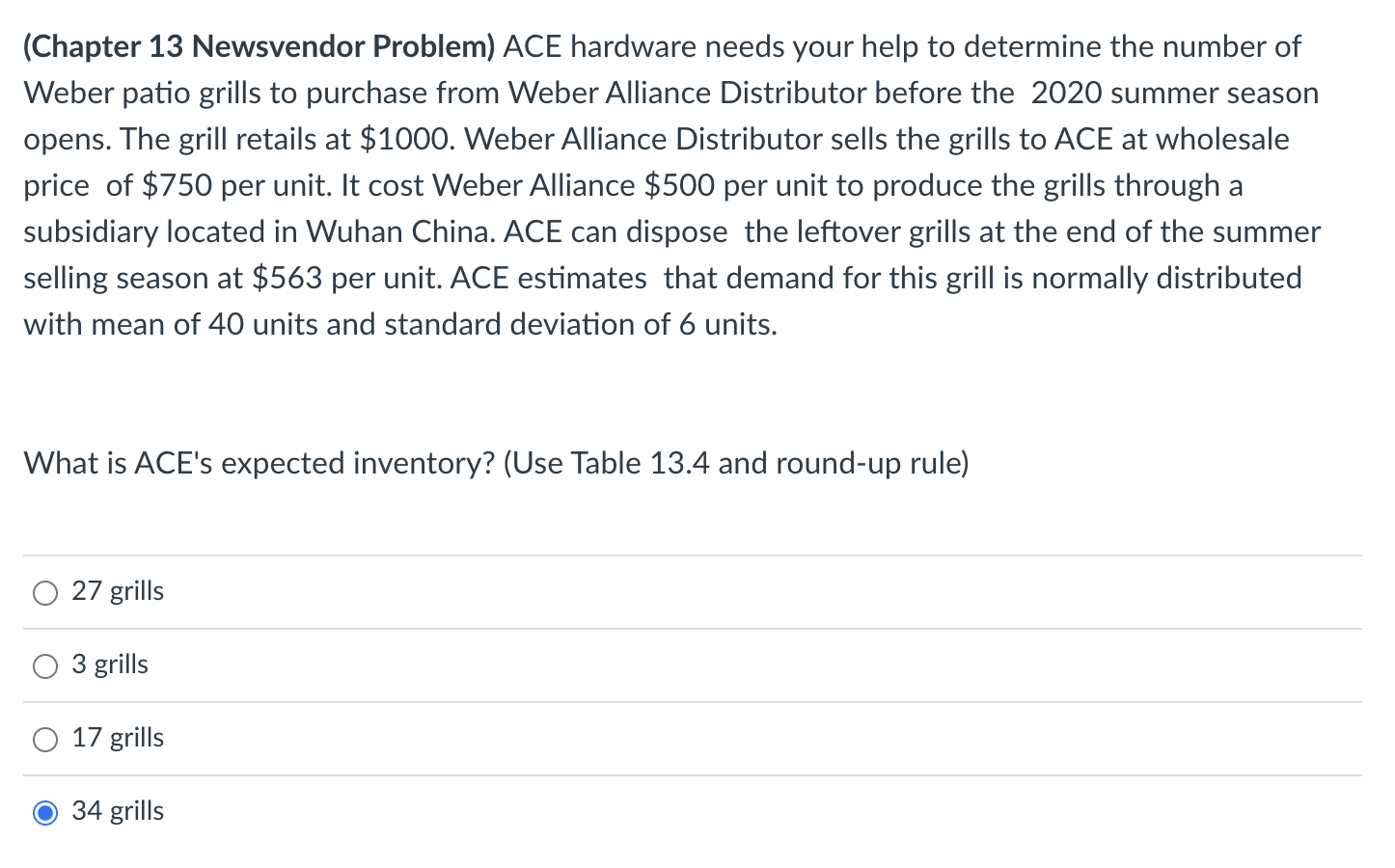Click the 27 grills answer label
Screen dimensions: 1395x868
click(x=118, y=591)
